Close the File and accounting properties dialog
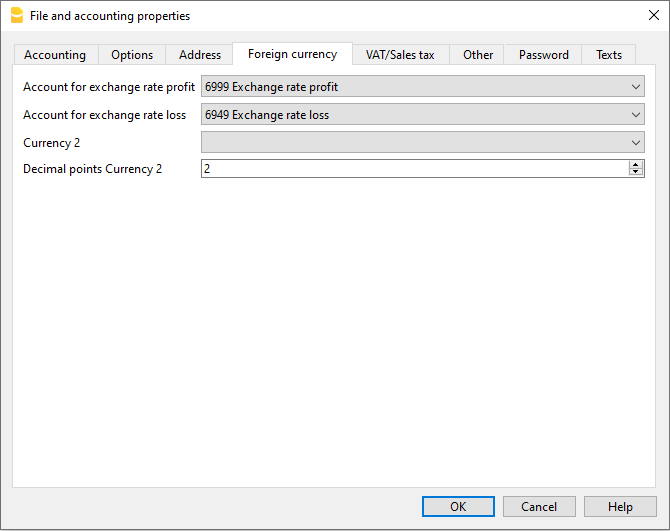 [x=653, y=16]
